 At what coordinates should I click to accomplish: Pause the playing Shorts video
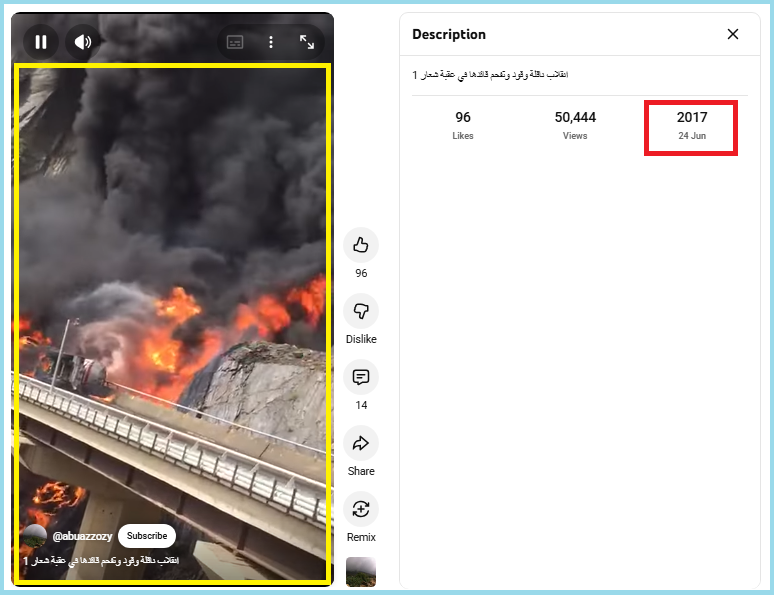click(x=41, y=42)
